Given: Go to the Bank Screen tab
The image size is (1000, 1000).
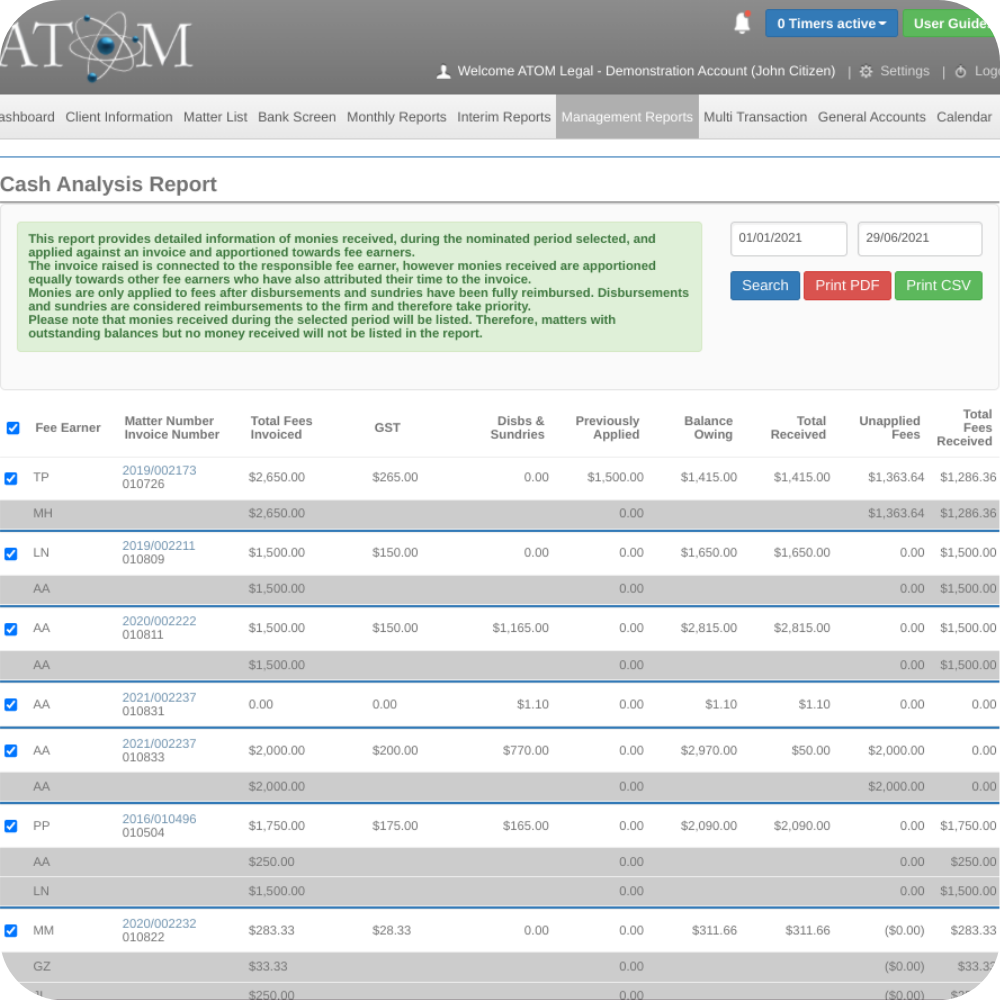Looking at the screenshot, I should coord(296,116).
